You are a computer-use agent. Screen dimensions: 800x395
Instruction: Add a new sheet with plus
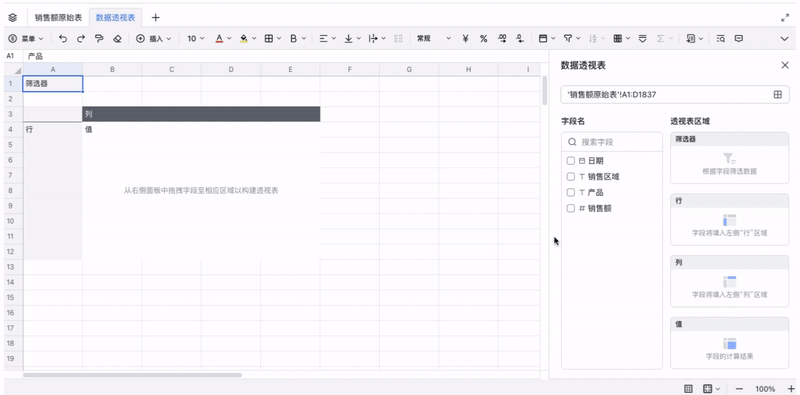[x=156, y=17]
